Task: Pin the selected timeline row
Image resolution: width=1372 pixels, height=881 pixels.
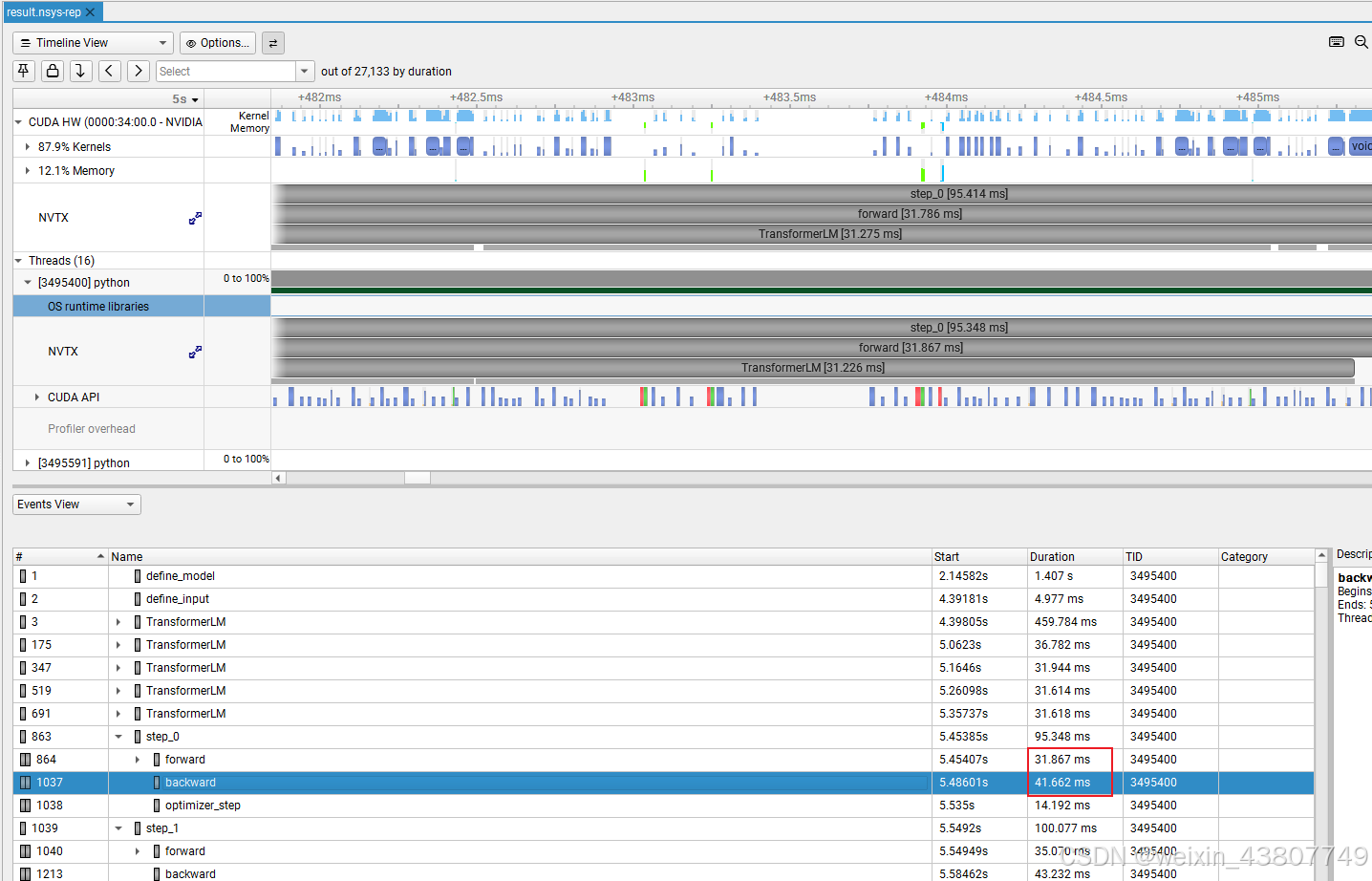Action: pos(24,71)
